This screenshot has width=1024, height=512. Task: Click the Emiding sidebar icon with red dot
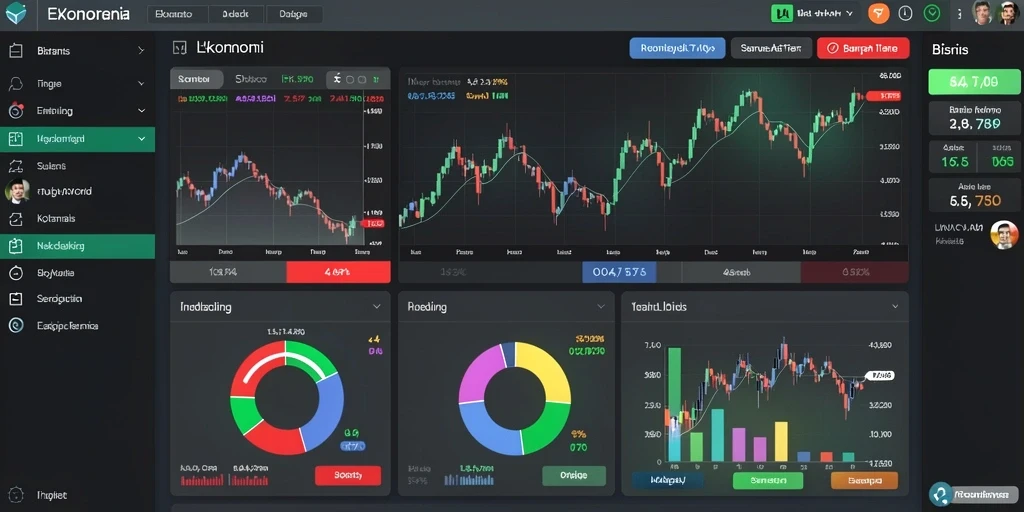(x=16, y=110)
